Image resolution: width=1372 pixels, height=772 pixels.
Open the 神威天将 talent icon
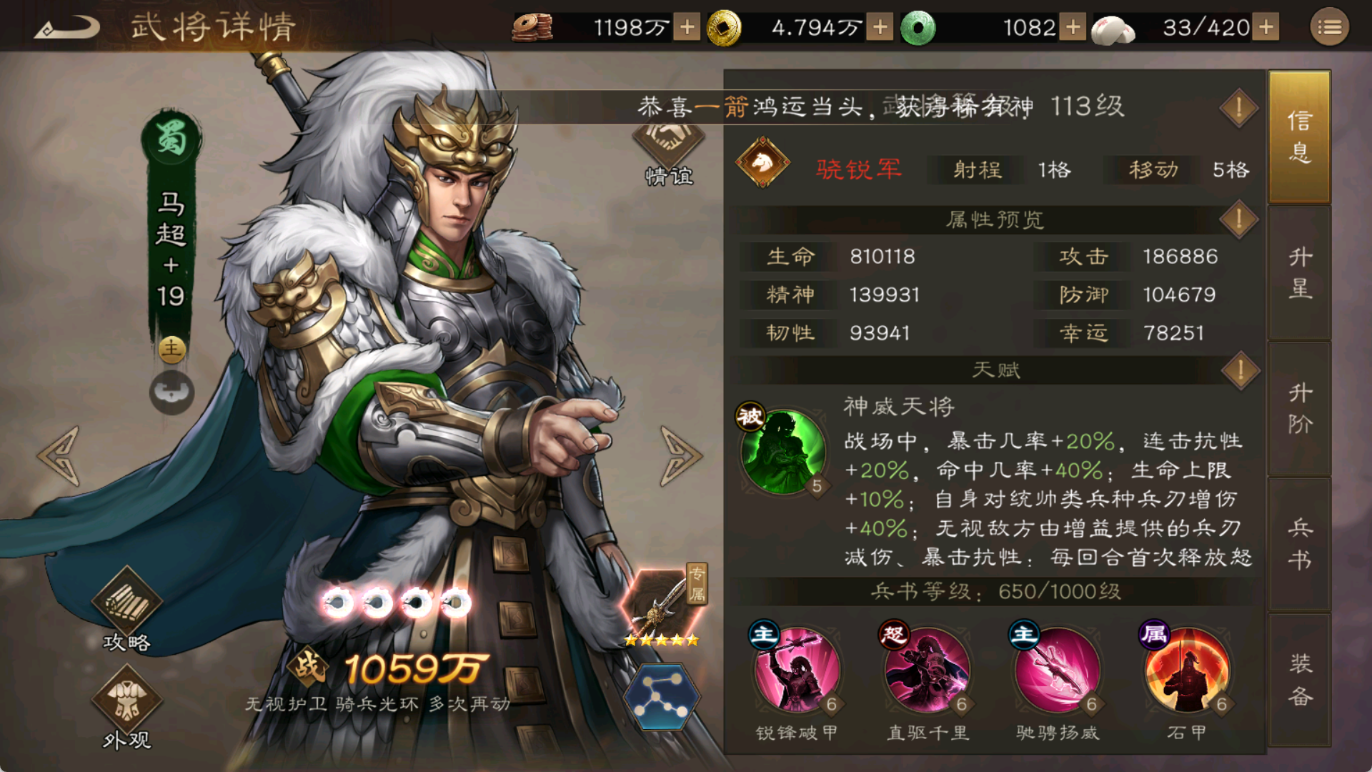pyautogui.click(x=784, y=451)
